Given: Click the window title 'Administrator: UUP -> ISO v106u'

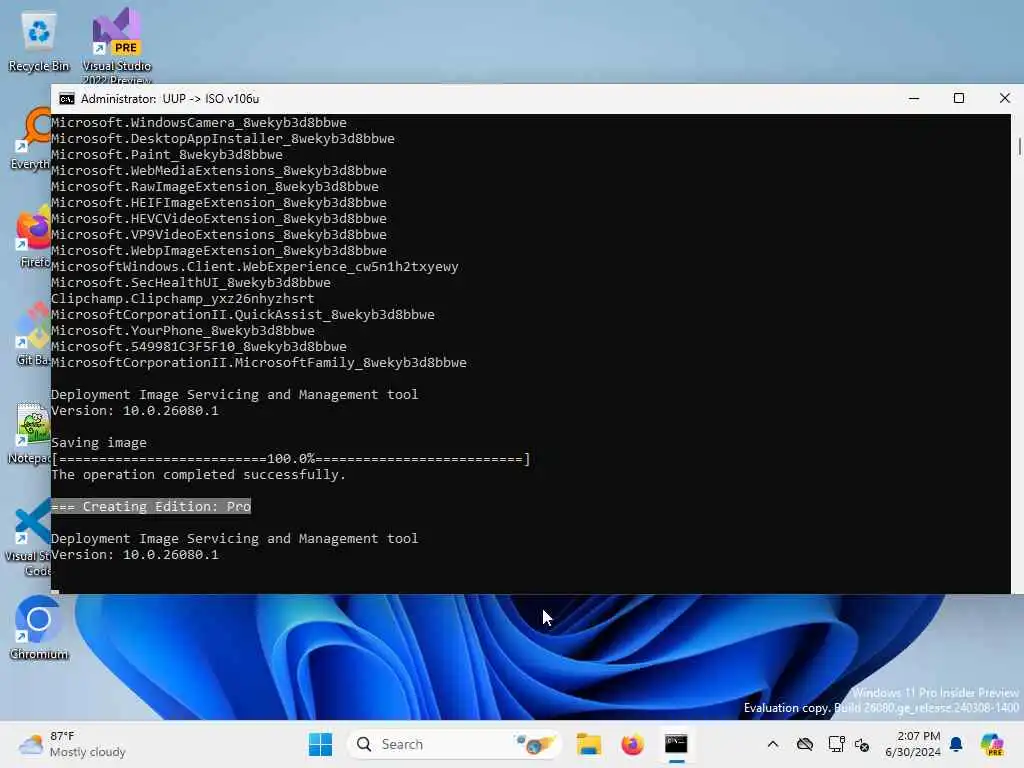Looking at the screenshot, I should coord(170,99).
